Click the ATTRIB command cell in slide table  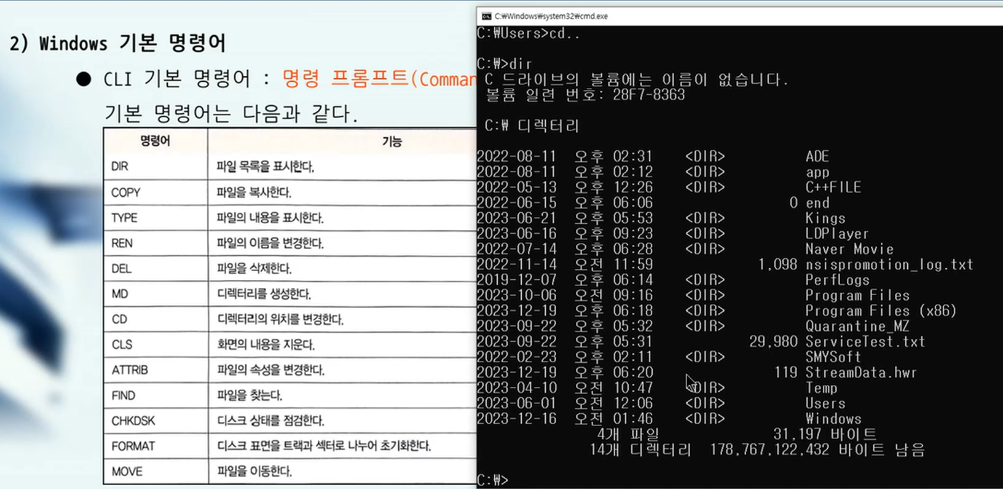tap(155, 370)
